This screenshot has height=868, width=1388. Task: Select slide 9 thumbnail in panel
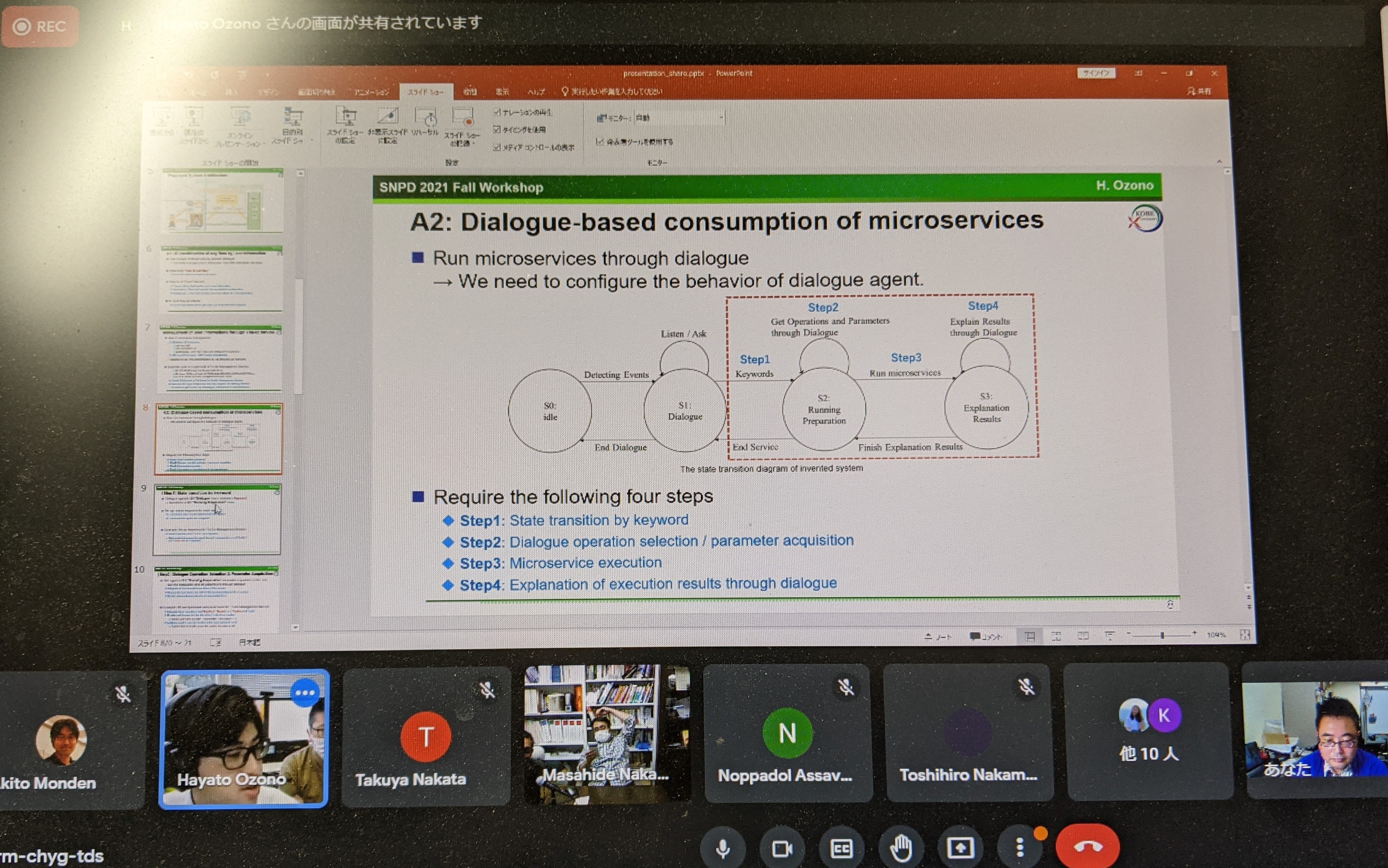[217, 520]
